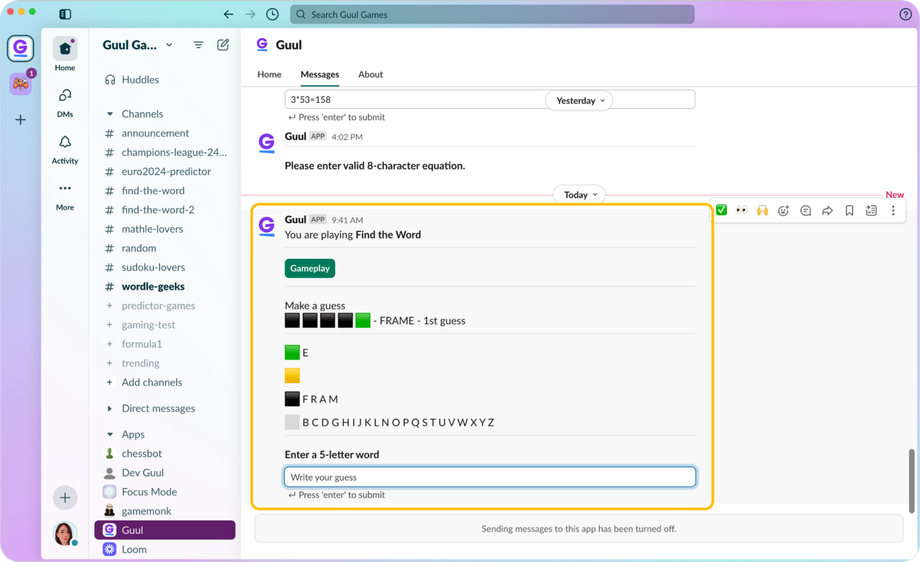
Task: React with the raised hands emoji
Action: tap(762, 210)
